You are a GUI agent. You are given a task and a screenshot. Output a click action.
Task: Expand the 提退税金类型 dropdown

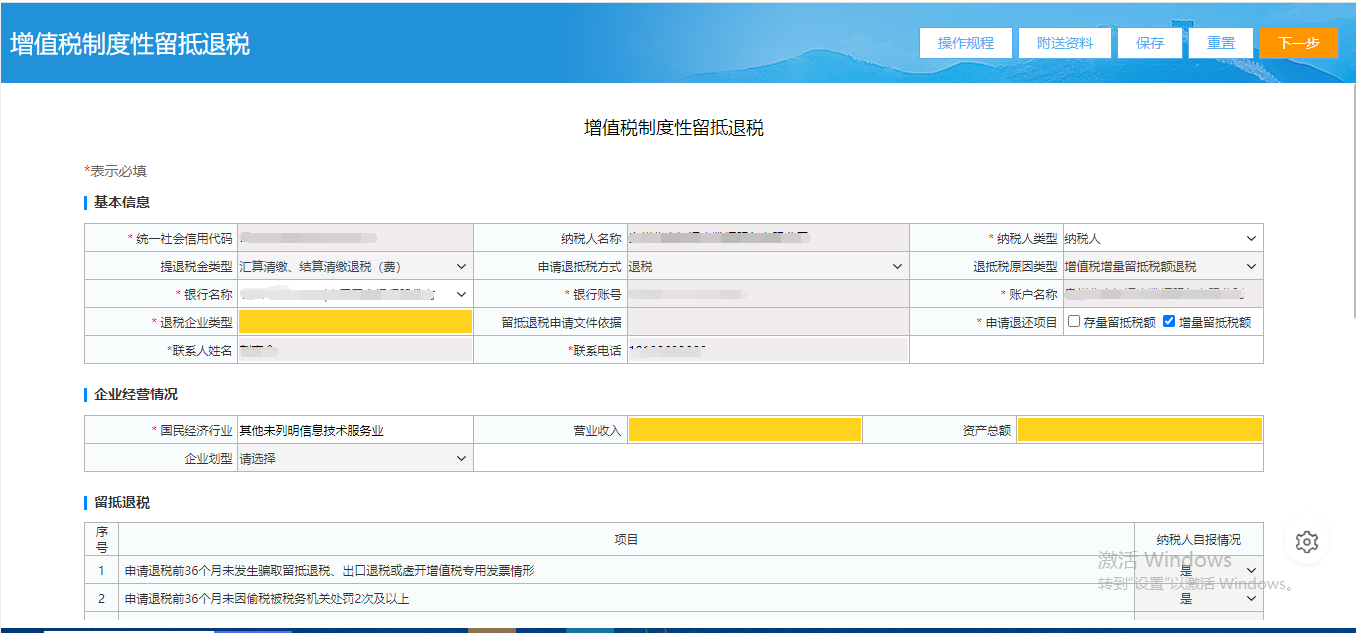354,267
